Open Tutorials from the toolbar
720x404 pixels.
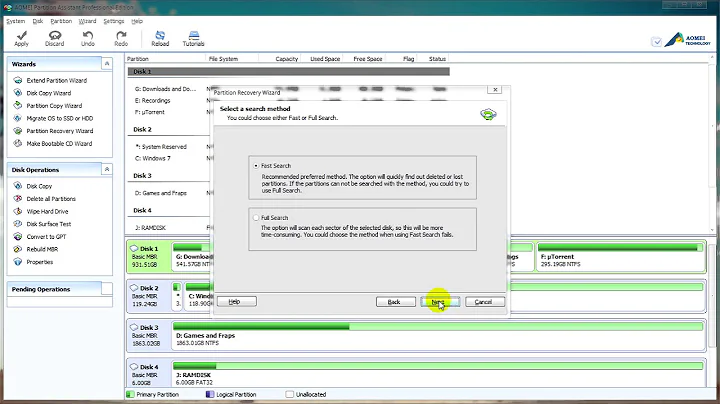click(x=194, y=39)
